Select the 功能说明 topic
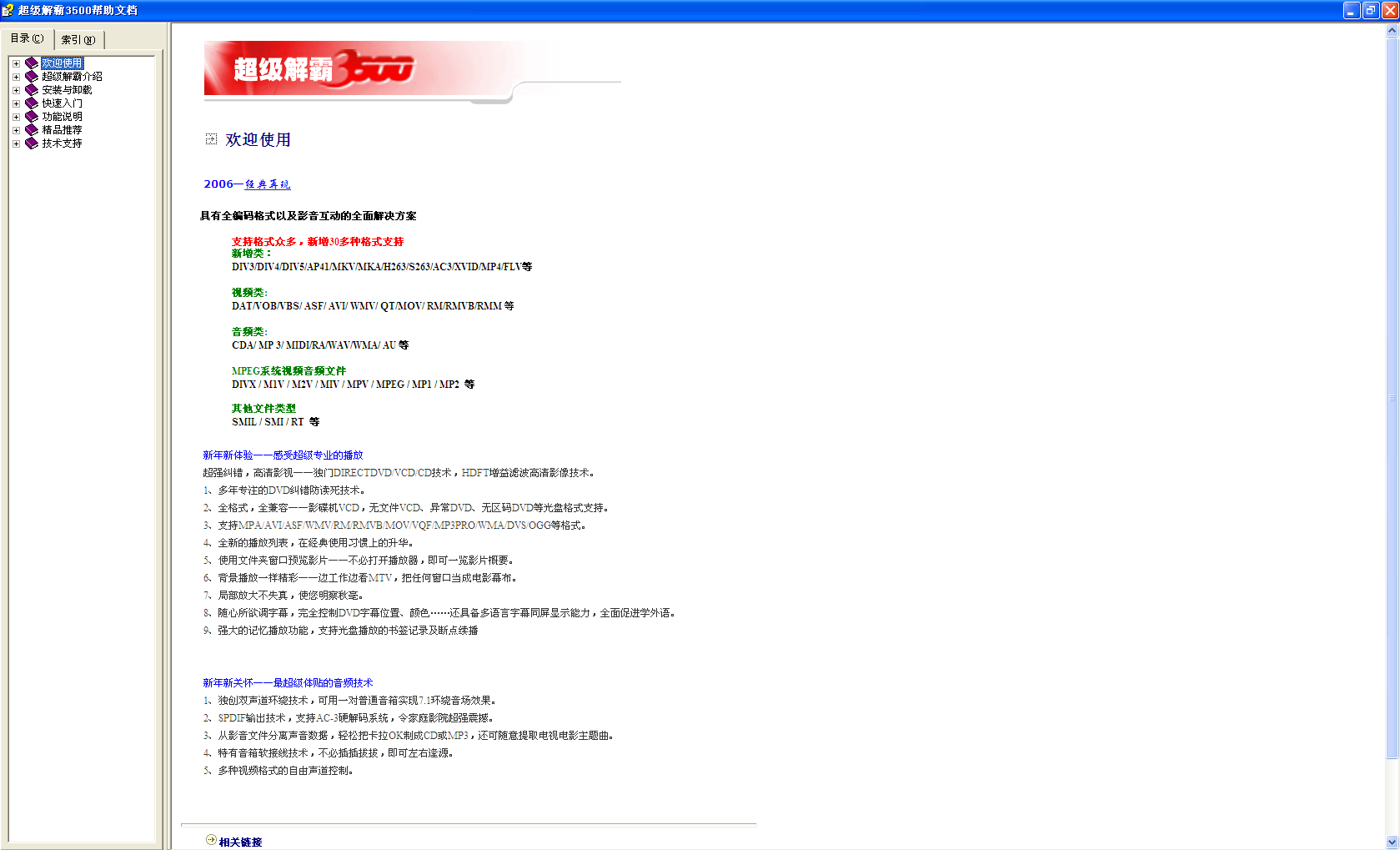The image size is (1400, 850). 62,117
